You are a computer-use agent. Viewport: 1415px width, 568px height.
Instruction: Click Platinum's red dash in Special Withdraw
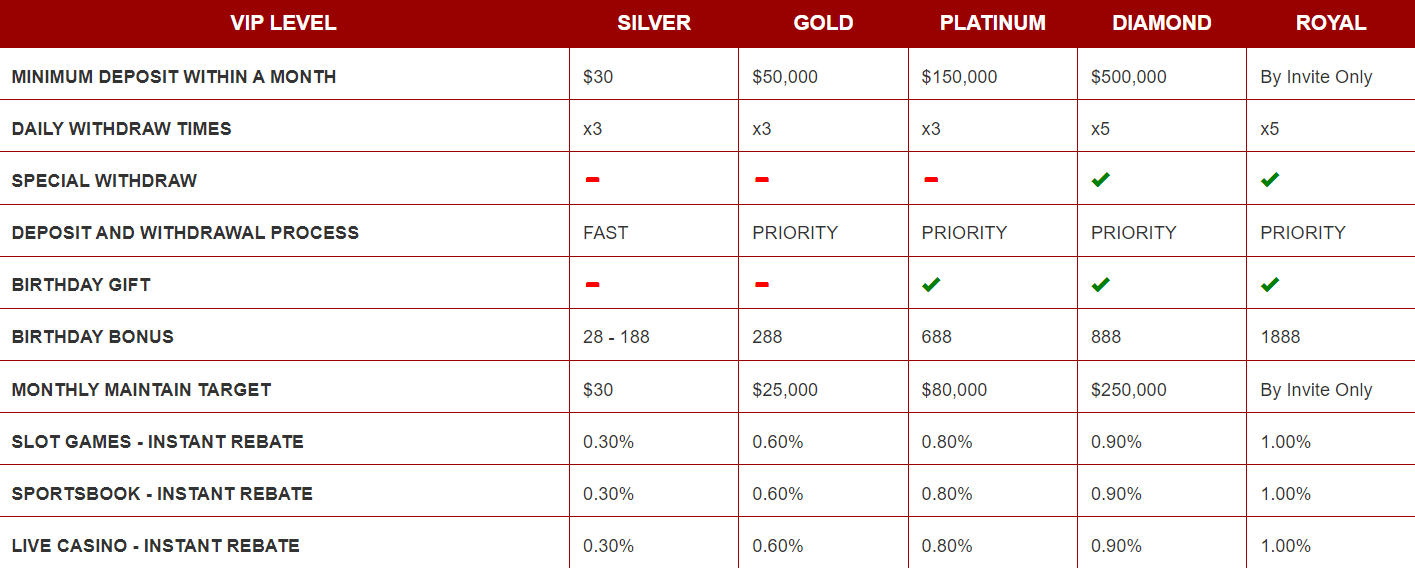(931, 180)
